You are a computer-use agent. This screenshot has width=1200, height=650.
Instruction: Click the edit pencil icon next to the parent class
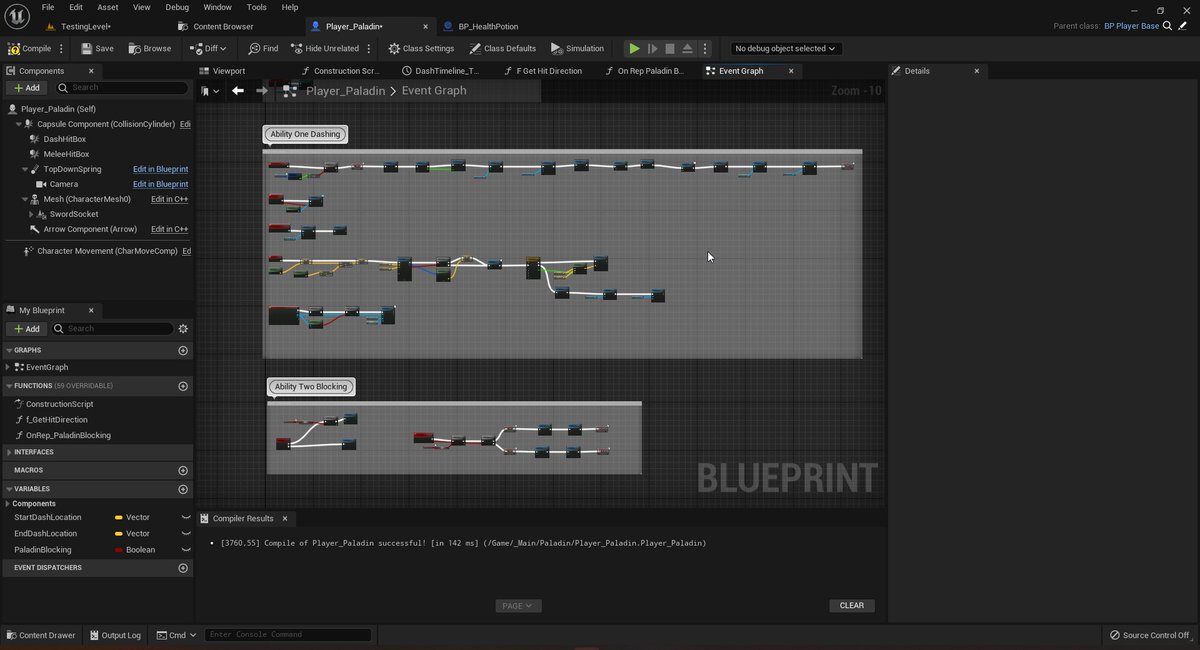pos(1183,26)
